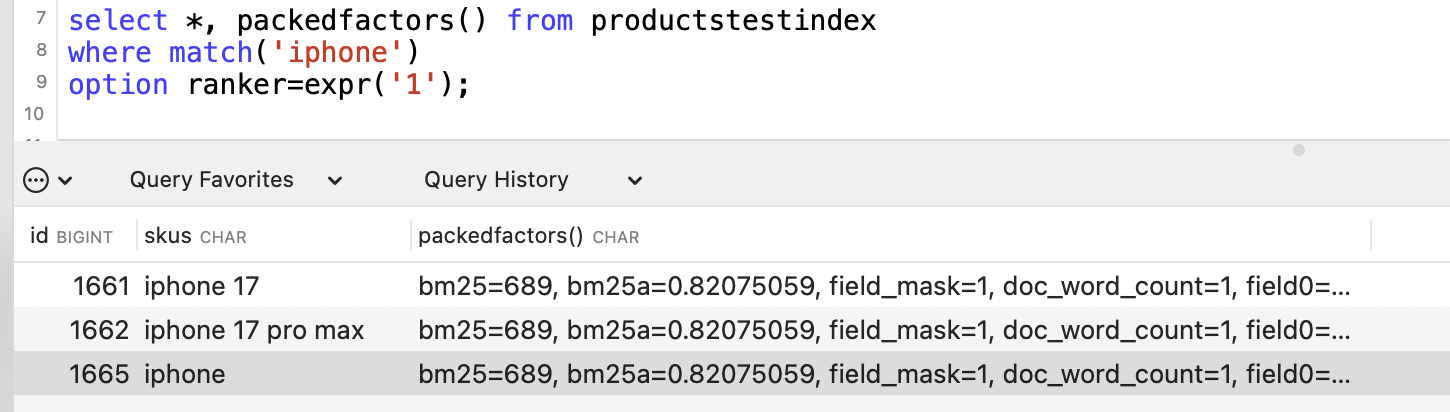This screenshot has width=1450, height=412.
Task: Click the packedfactors value in row 1662
Action: [x=884, y=330]
